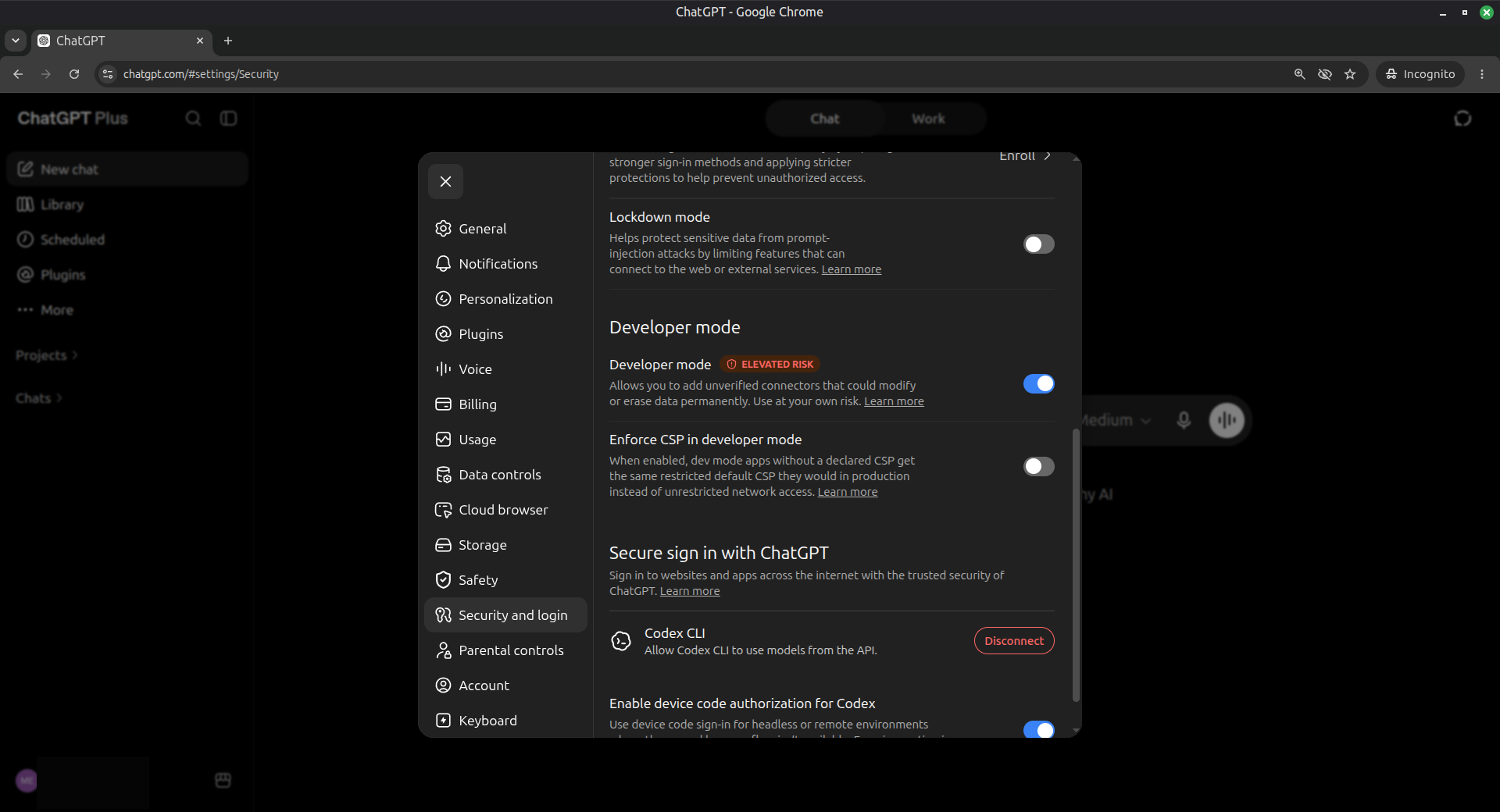Image resolution: width=1500 pixels, height=812 pixels.
Task: Open Notifications settings
Action: coord(505,264)
